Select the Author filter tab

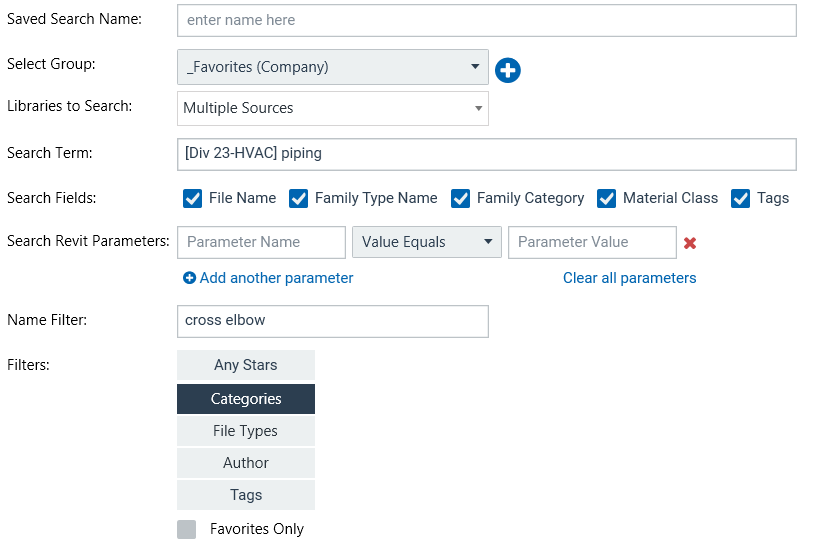coord(246,463)
